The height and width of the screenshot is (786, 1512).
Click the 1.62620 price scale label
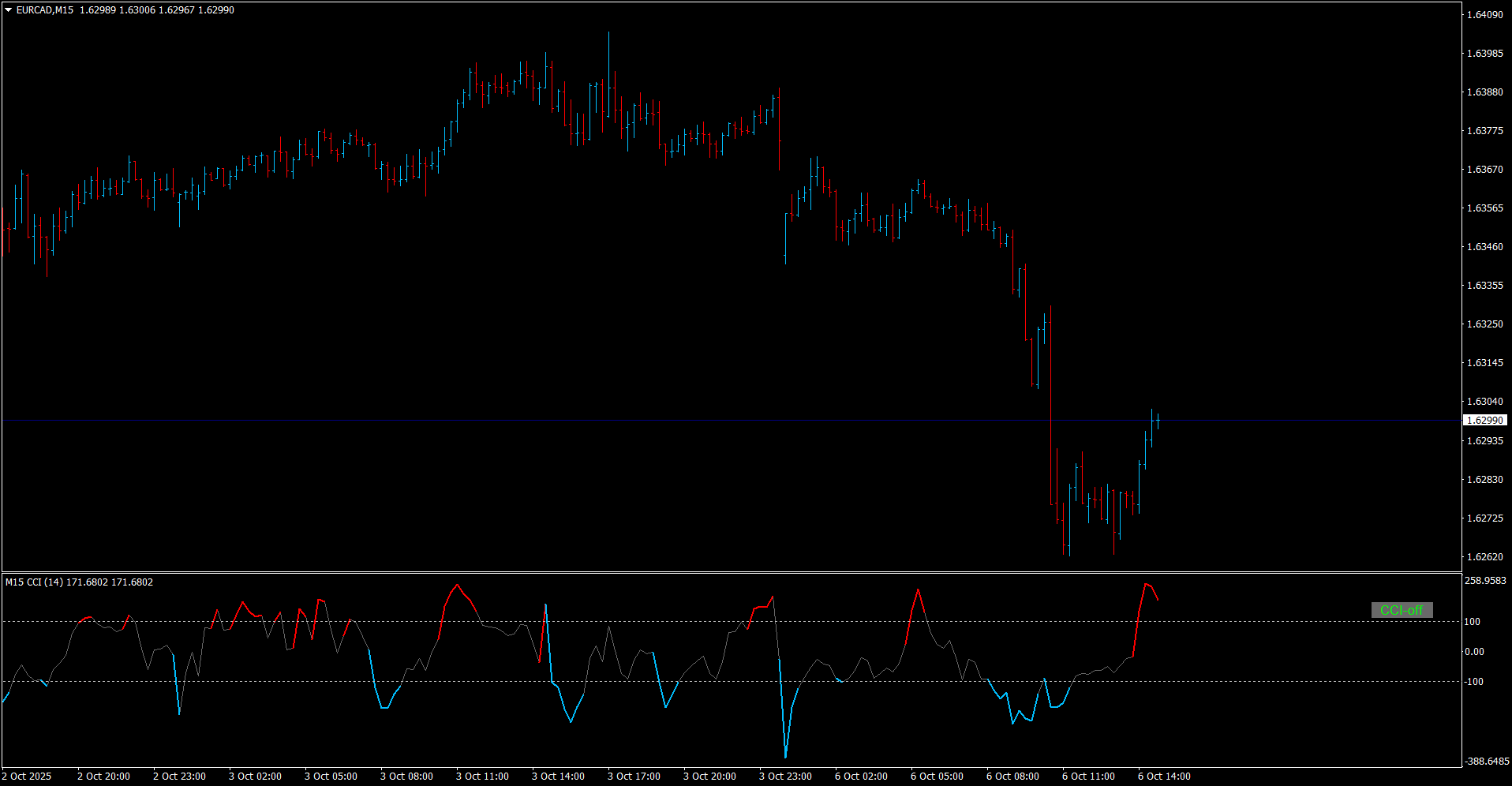coord(1484,556)
